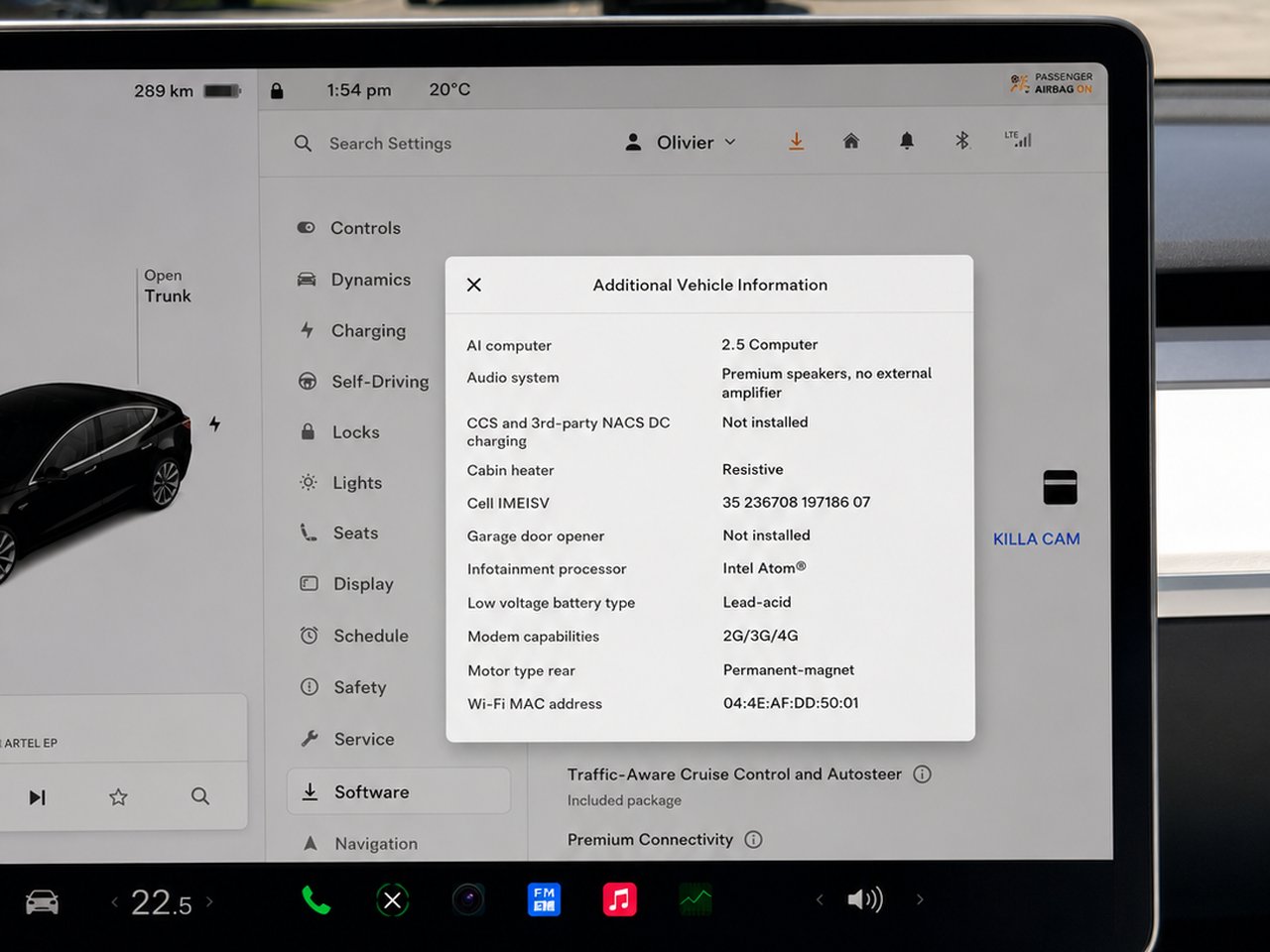The width and height of the screenshot is (1270, 952).
Task: Skip to next track in media player
Action: tap(38, 797)
